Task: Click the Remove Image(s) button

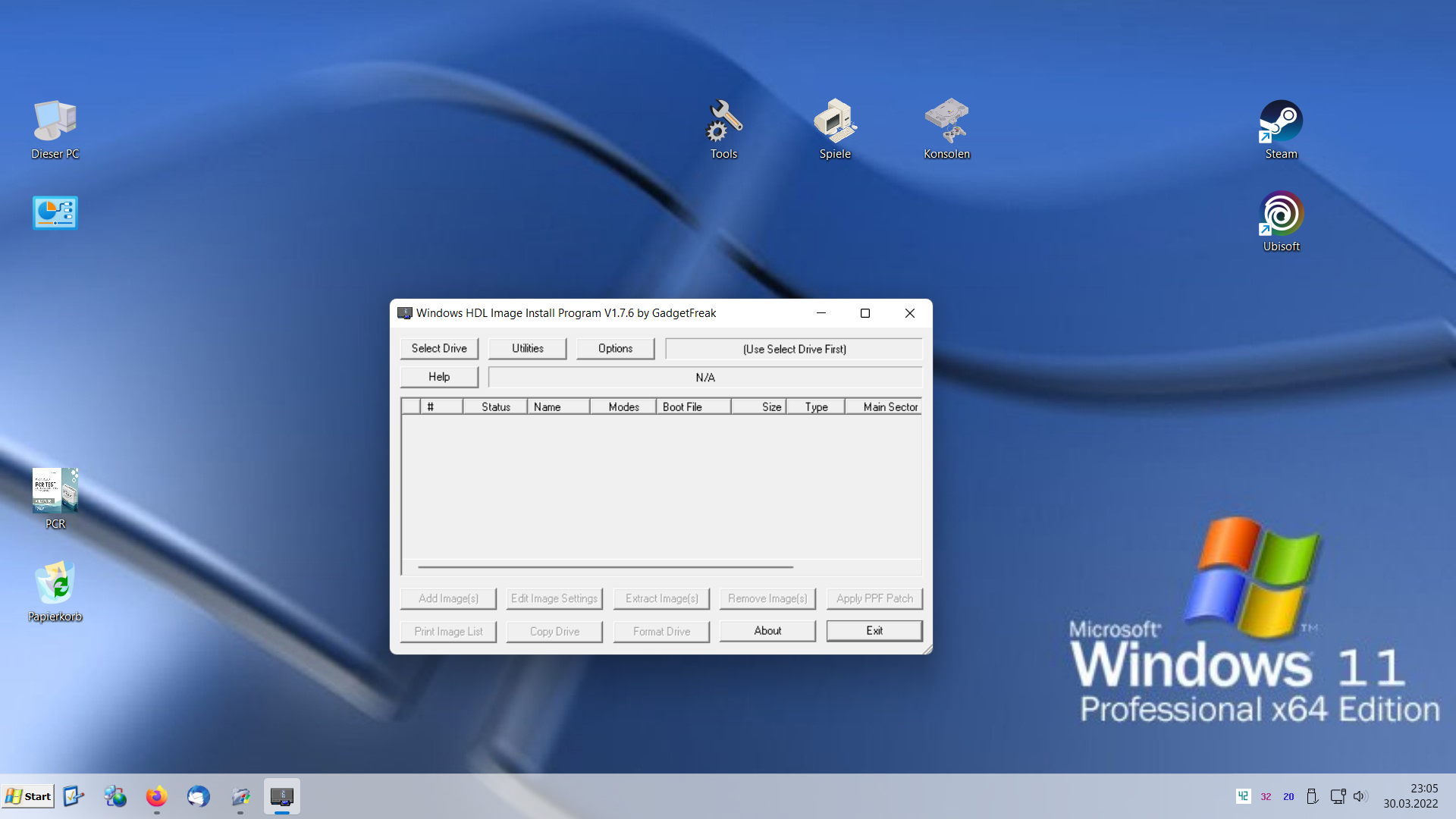Action: pos(767,598)
